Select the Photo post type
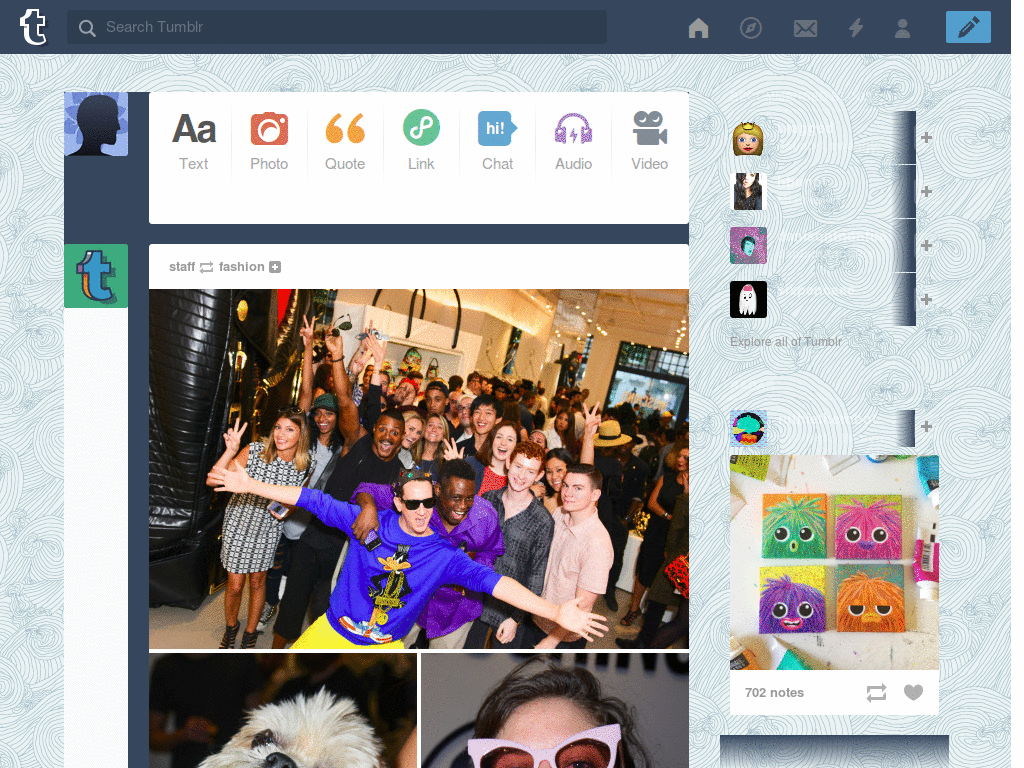 tap(269, 140)
